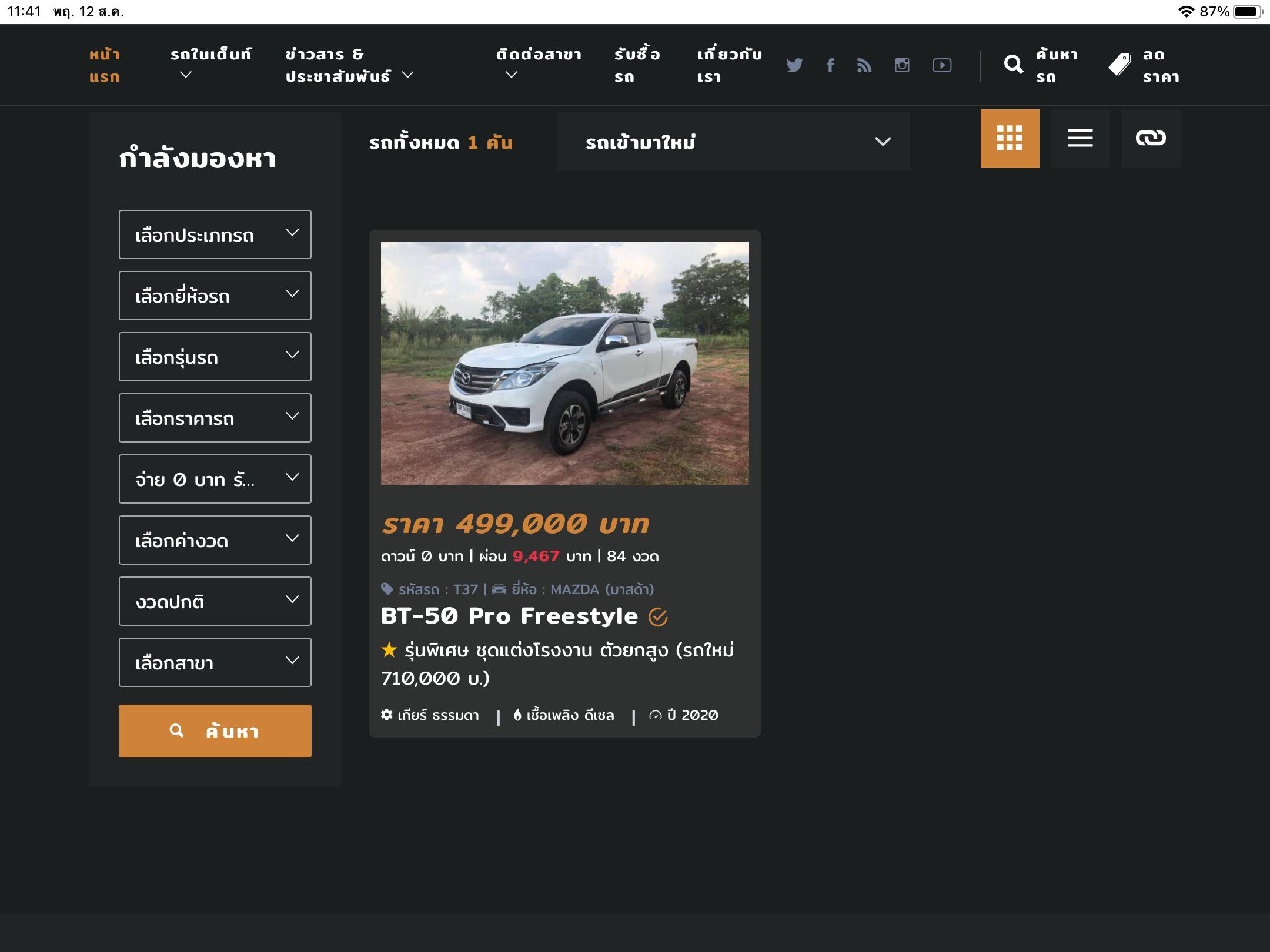Viewport: 1270px width, 952px height.
Task: Open the YouTube icon link
Action: [942, 65]
